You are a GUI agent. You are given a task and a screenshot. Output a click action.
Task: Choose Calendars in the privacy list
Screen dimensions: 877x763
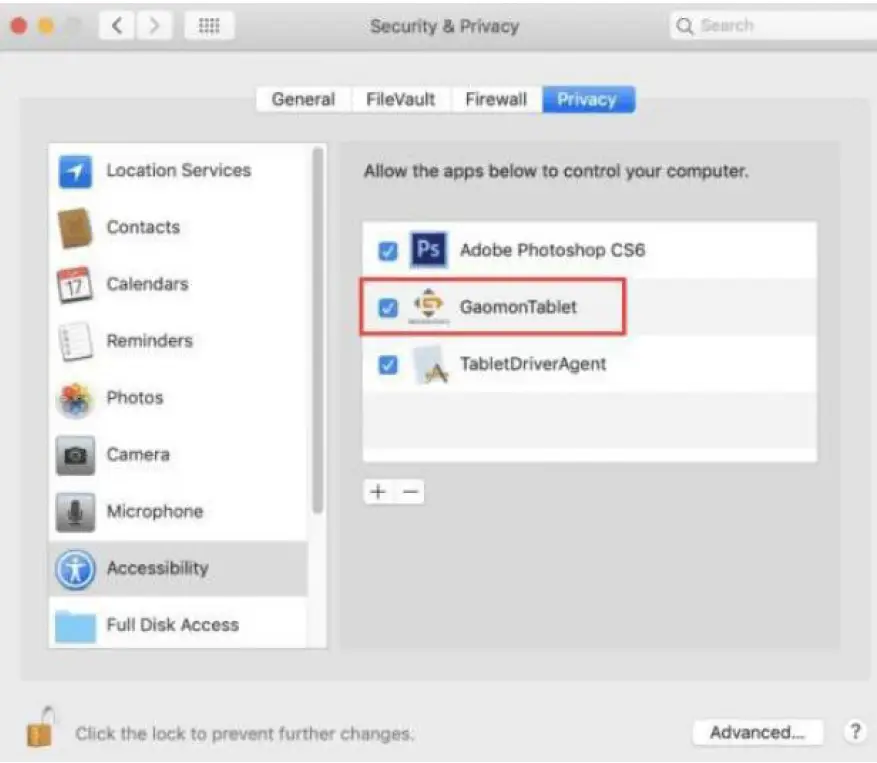coord(178,284)
